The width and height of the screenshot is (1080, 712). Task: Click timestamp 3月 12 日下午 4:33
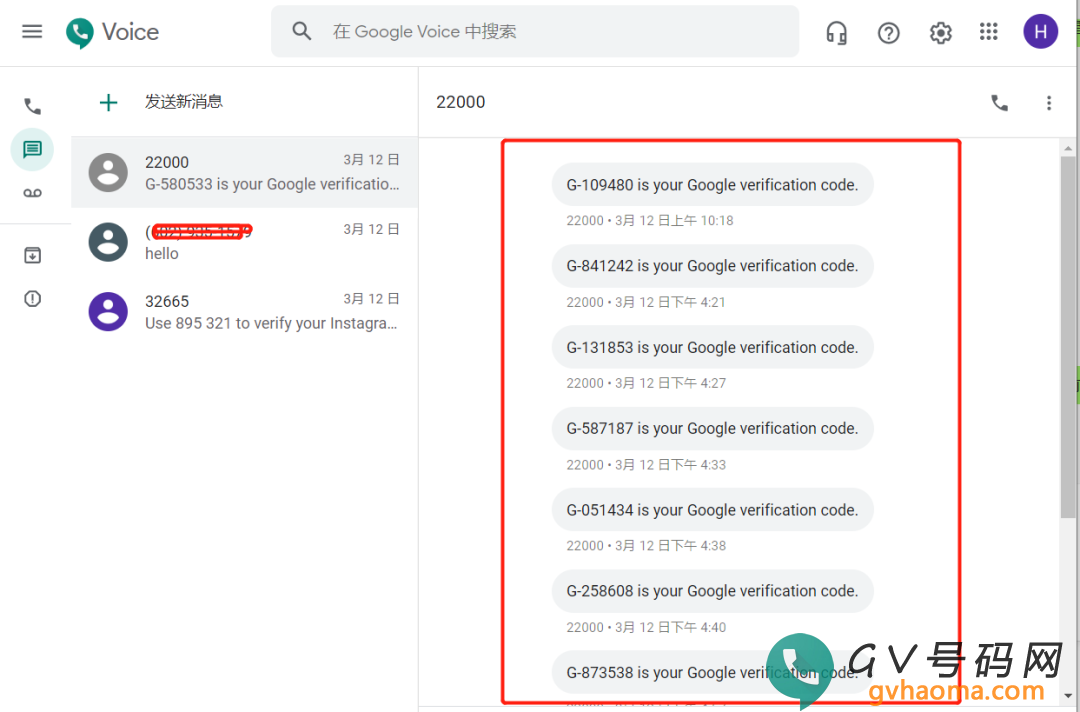pyautogui.click(x=670, y=465)
